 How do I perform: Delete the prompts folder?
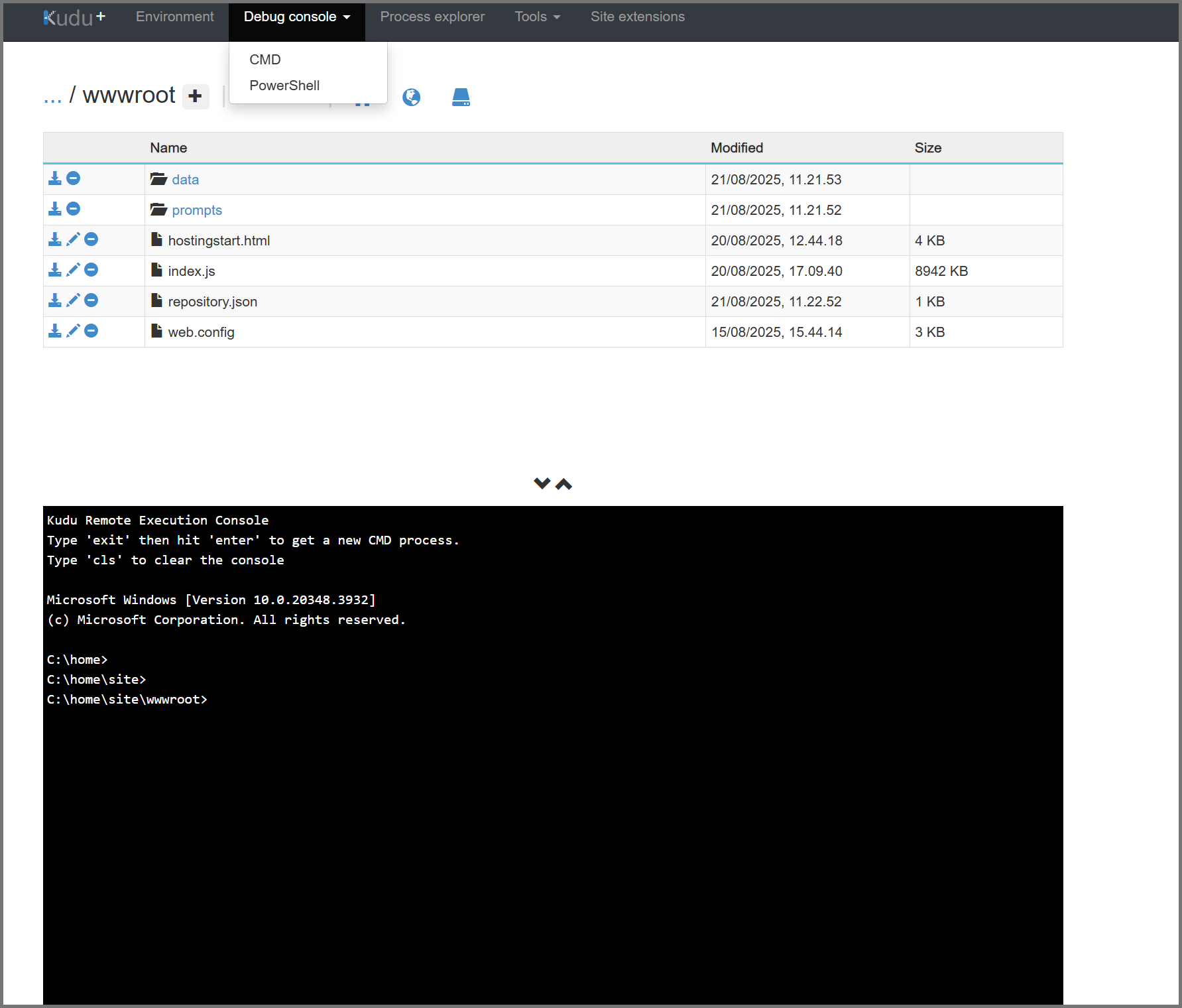click(x=74, y=209)
